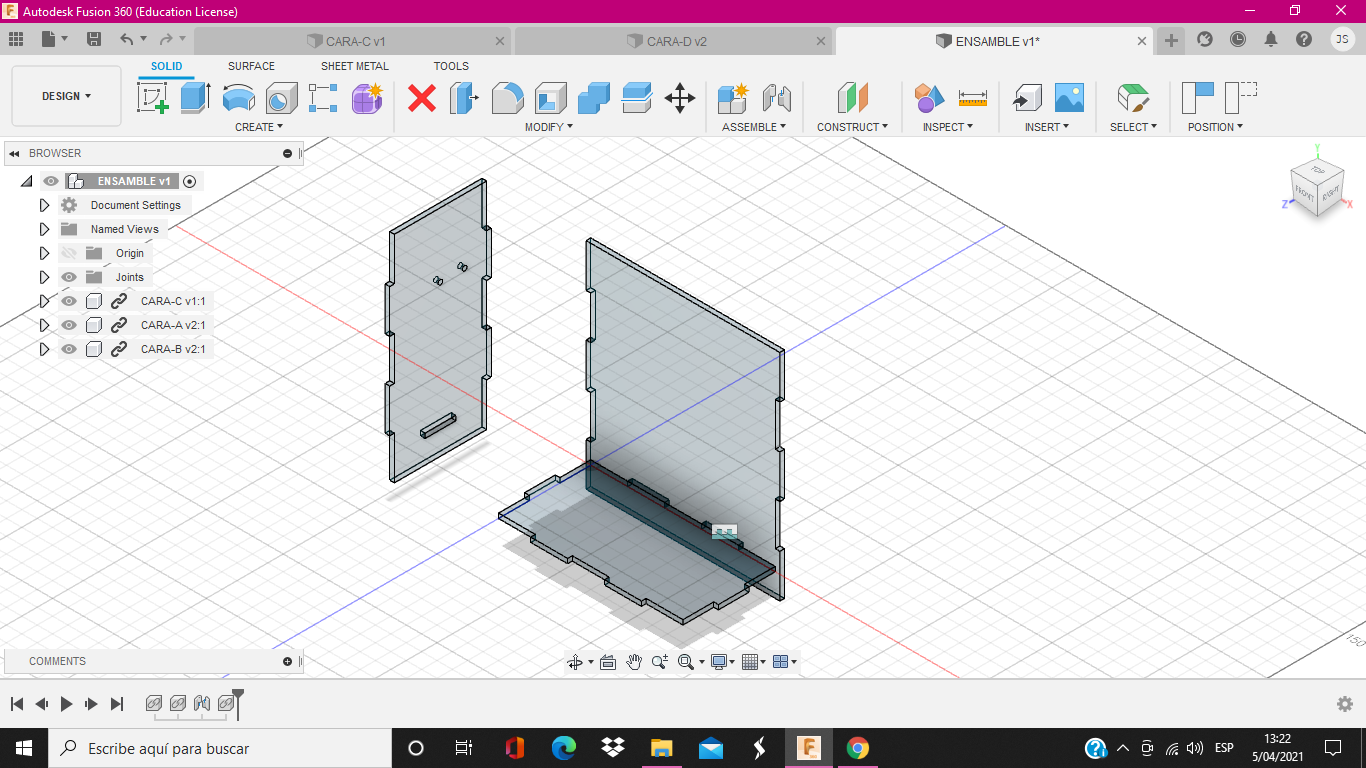Show the Origin folder with its eye icon
This screenshot has height=768, width=1366.
pos(69,253)
